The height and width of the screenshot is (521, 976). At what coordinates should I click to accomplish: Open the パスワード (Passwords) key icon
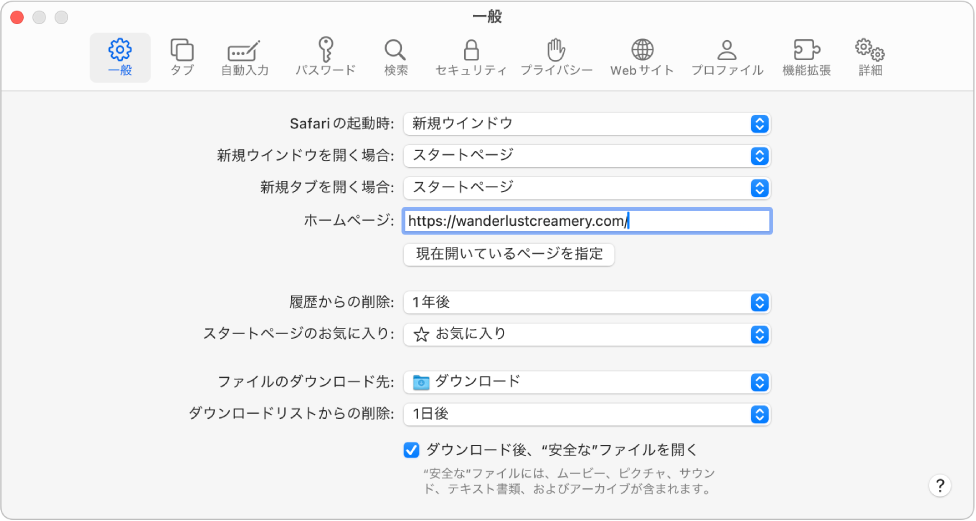point(325,57)
